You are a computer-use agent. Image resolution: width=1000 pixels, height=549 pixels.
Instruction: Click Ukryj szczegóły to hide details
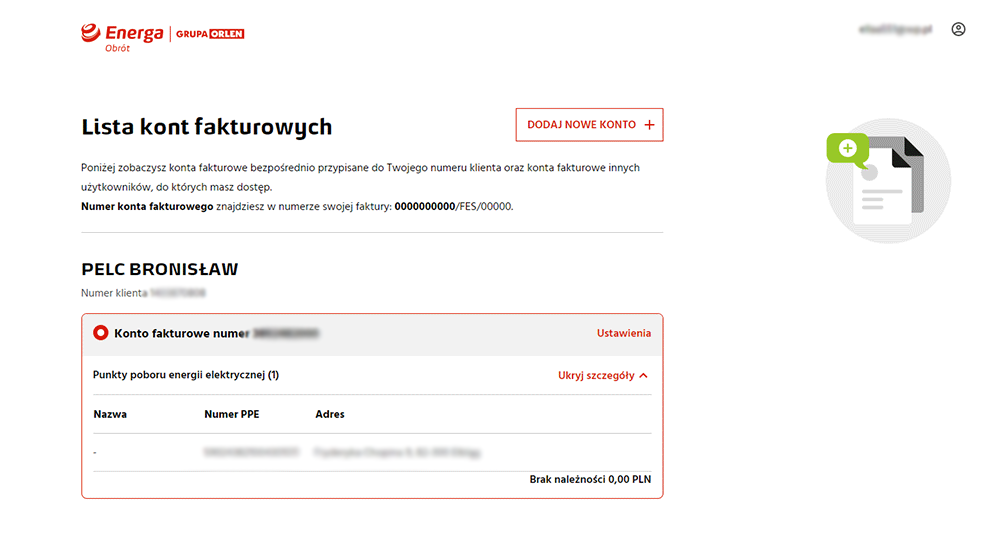pos(596,376)
